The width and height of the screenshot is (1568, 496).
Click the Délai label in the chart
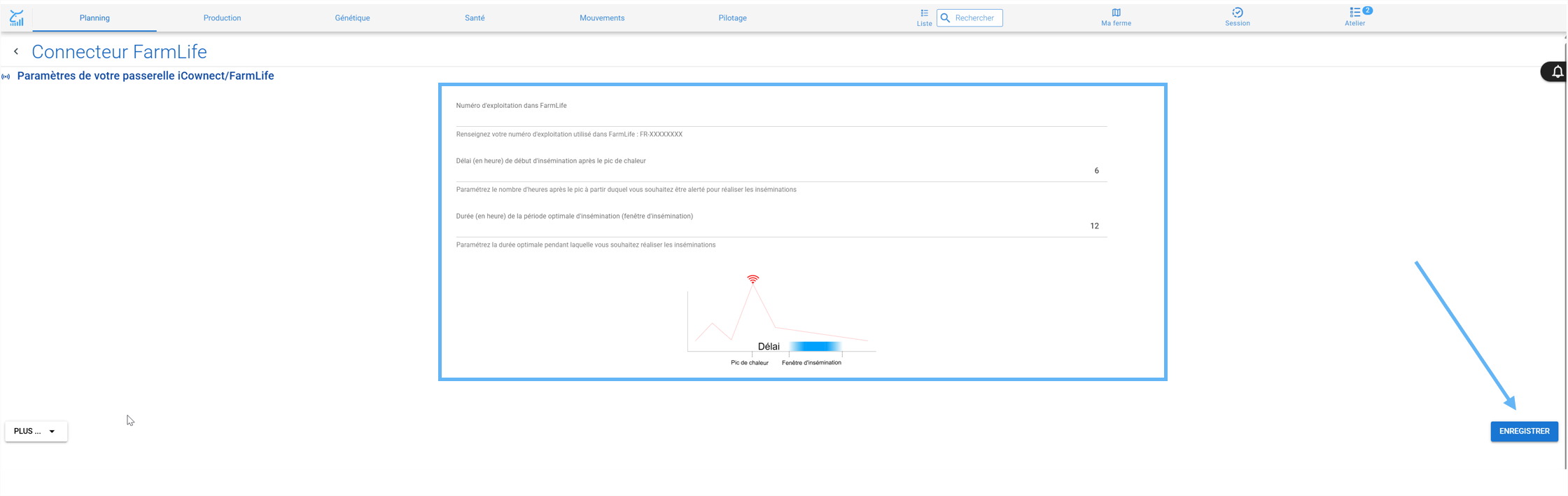pyautogui.click(x=769, y=346)
